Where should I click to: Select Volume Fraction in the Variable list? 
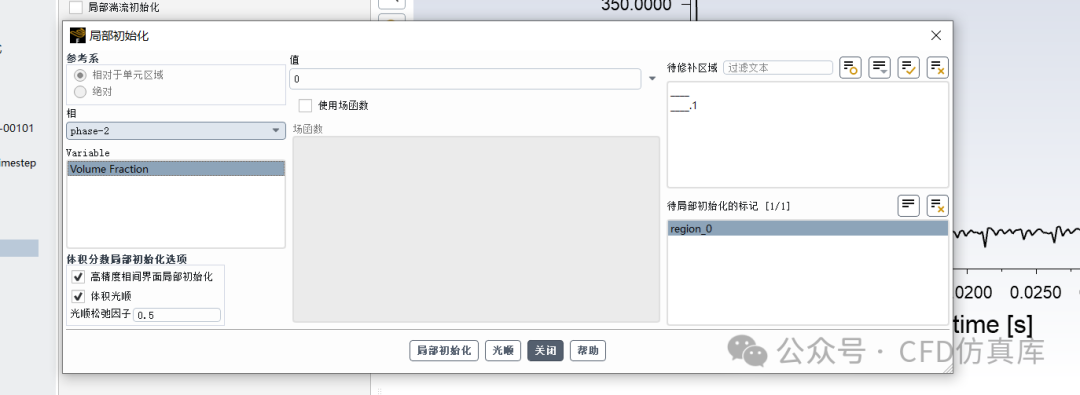pos(176,169)
